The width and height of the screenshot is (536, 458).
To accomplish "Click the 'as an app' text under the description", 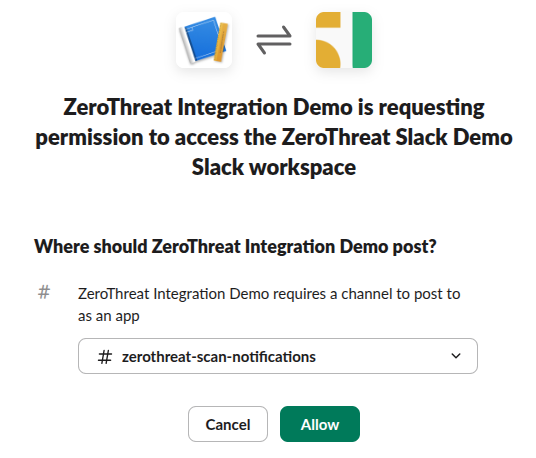I will coord(109,316).
